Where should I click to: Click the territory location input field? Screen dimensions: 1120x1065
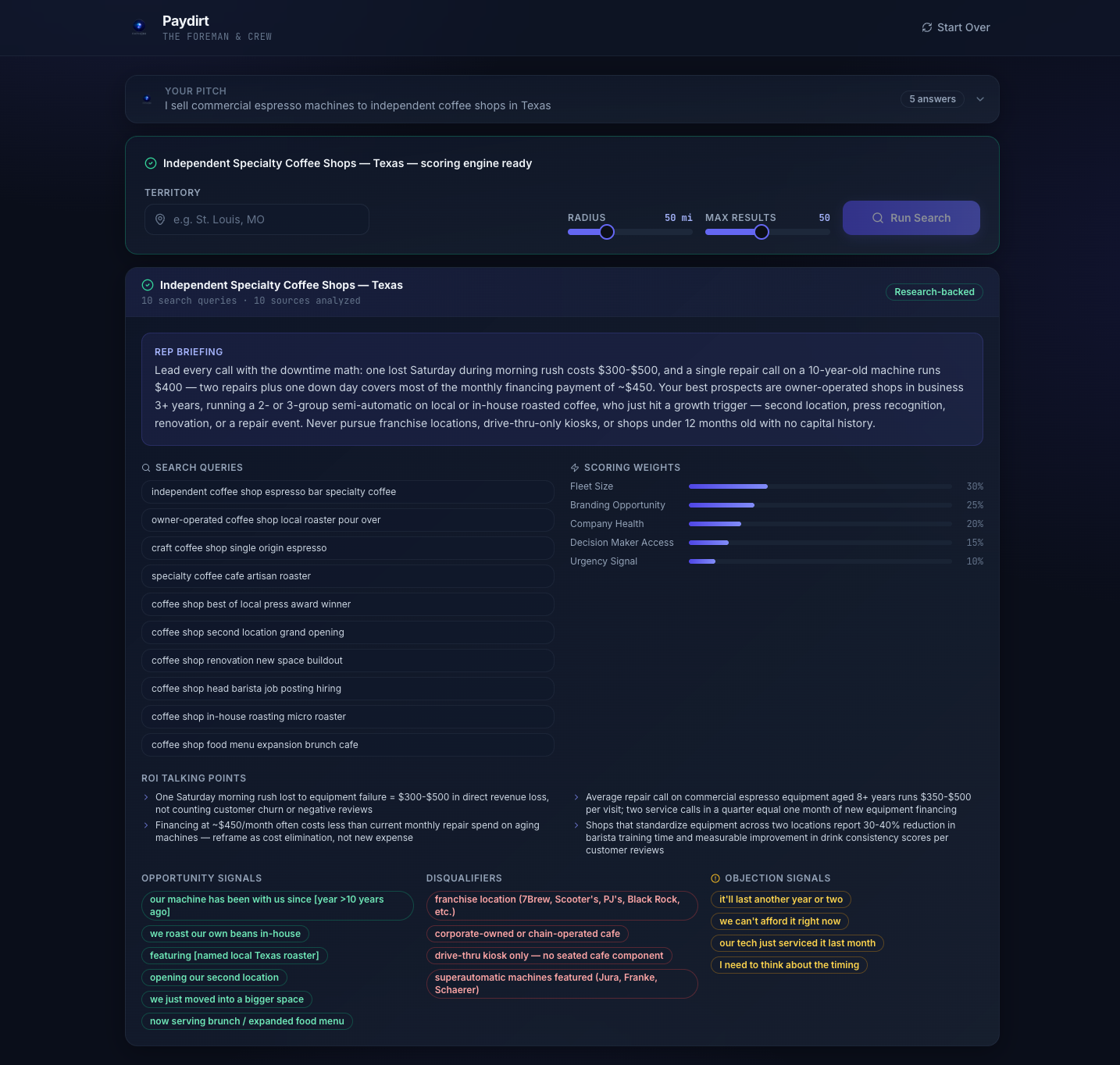coord(257,219)
